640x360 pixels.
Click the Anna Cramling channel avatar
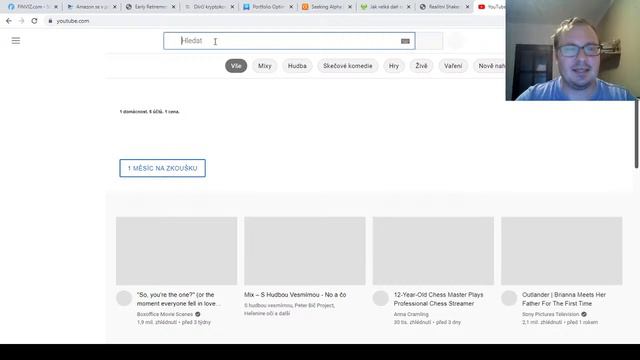380,298
